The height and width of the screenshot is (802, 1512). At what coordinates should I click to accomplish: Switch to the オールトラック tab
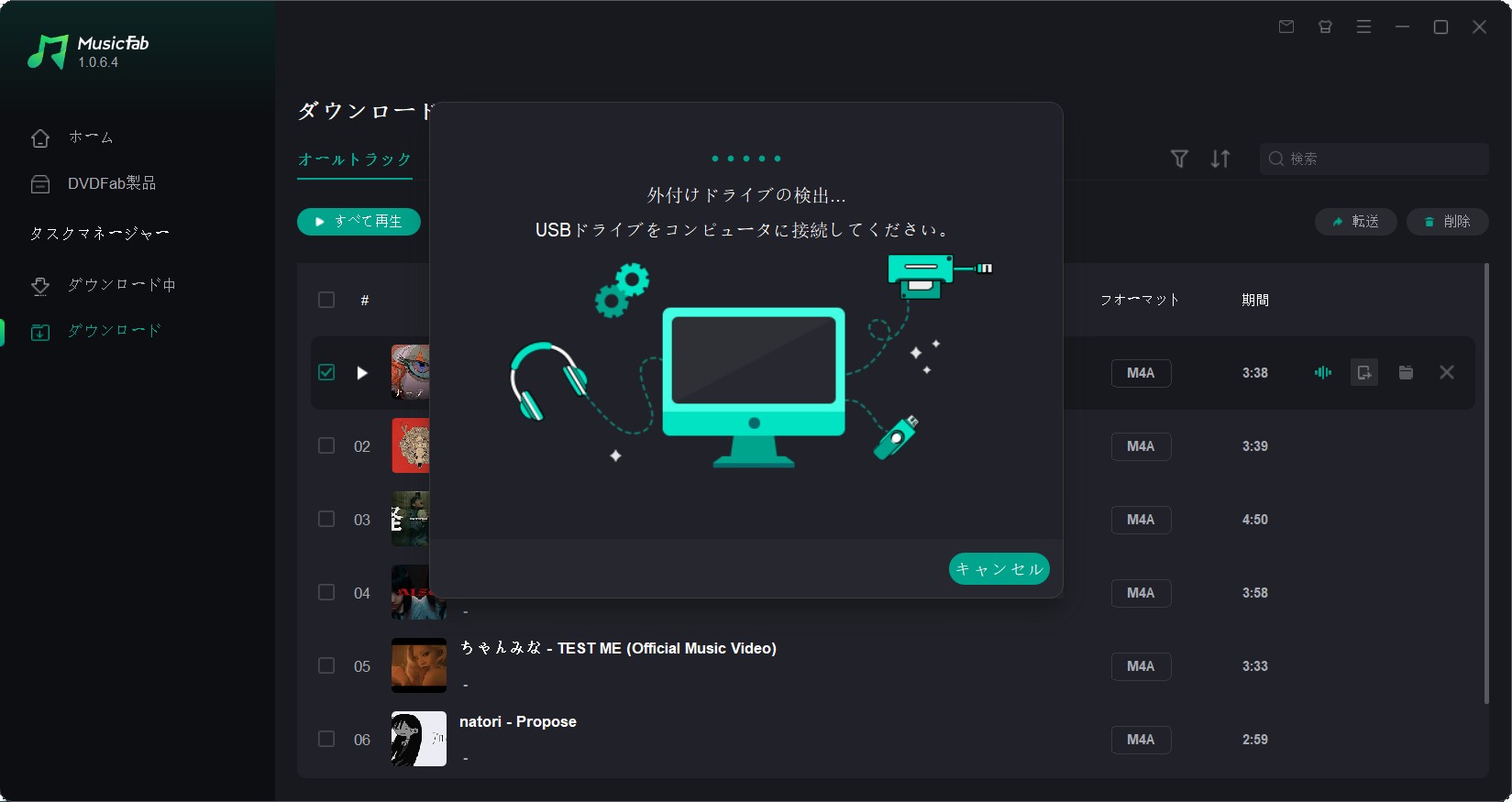pos(355,159)
